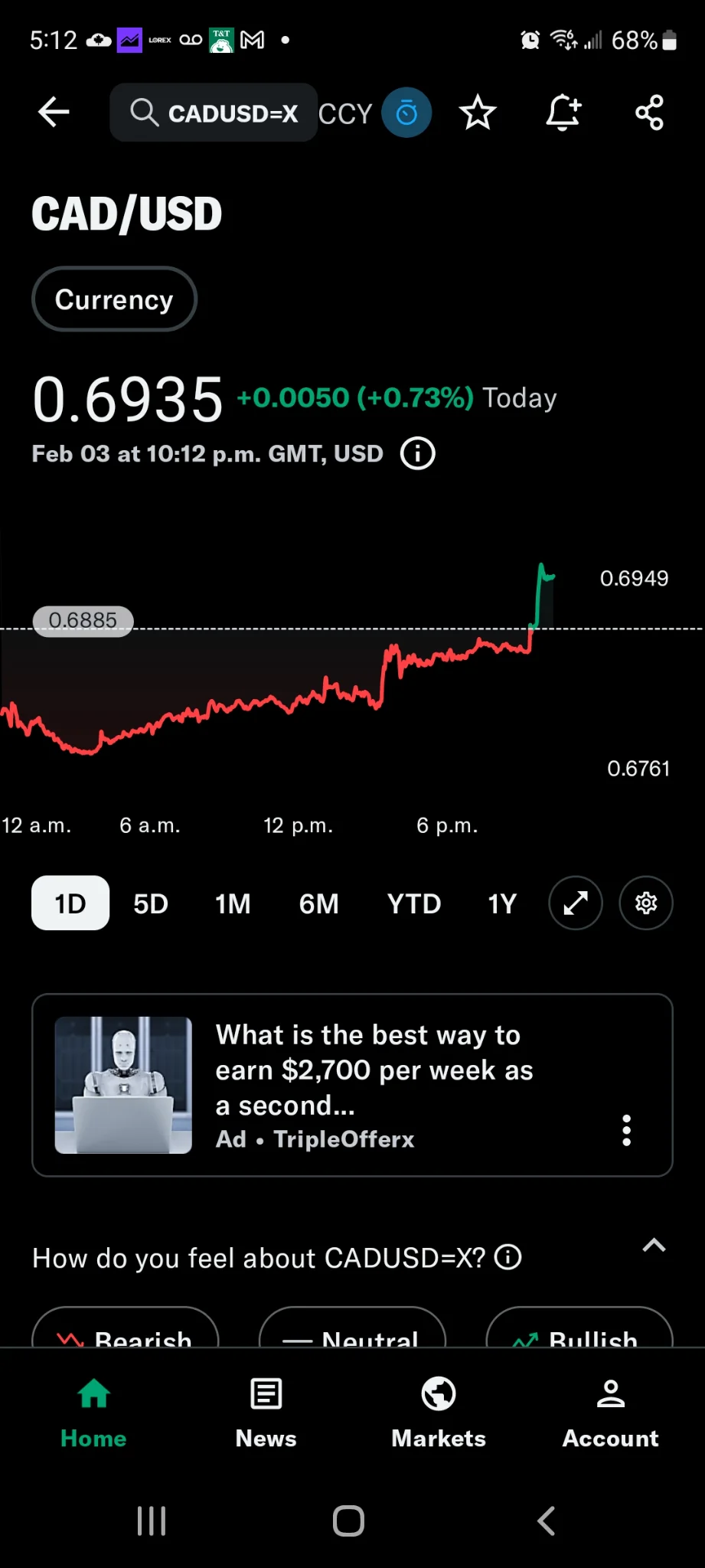705x1568 pixels.
Task: Share this CAD/USD quote
Action: tap(649, 113)
